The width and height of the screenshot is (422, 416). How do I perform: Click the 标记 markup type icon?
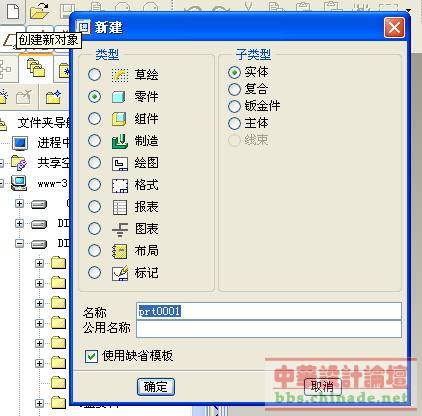[120, 273]
